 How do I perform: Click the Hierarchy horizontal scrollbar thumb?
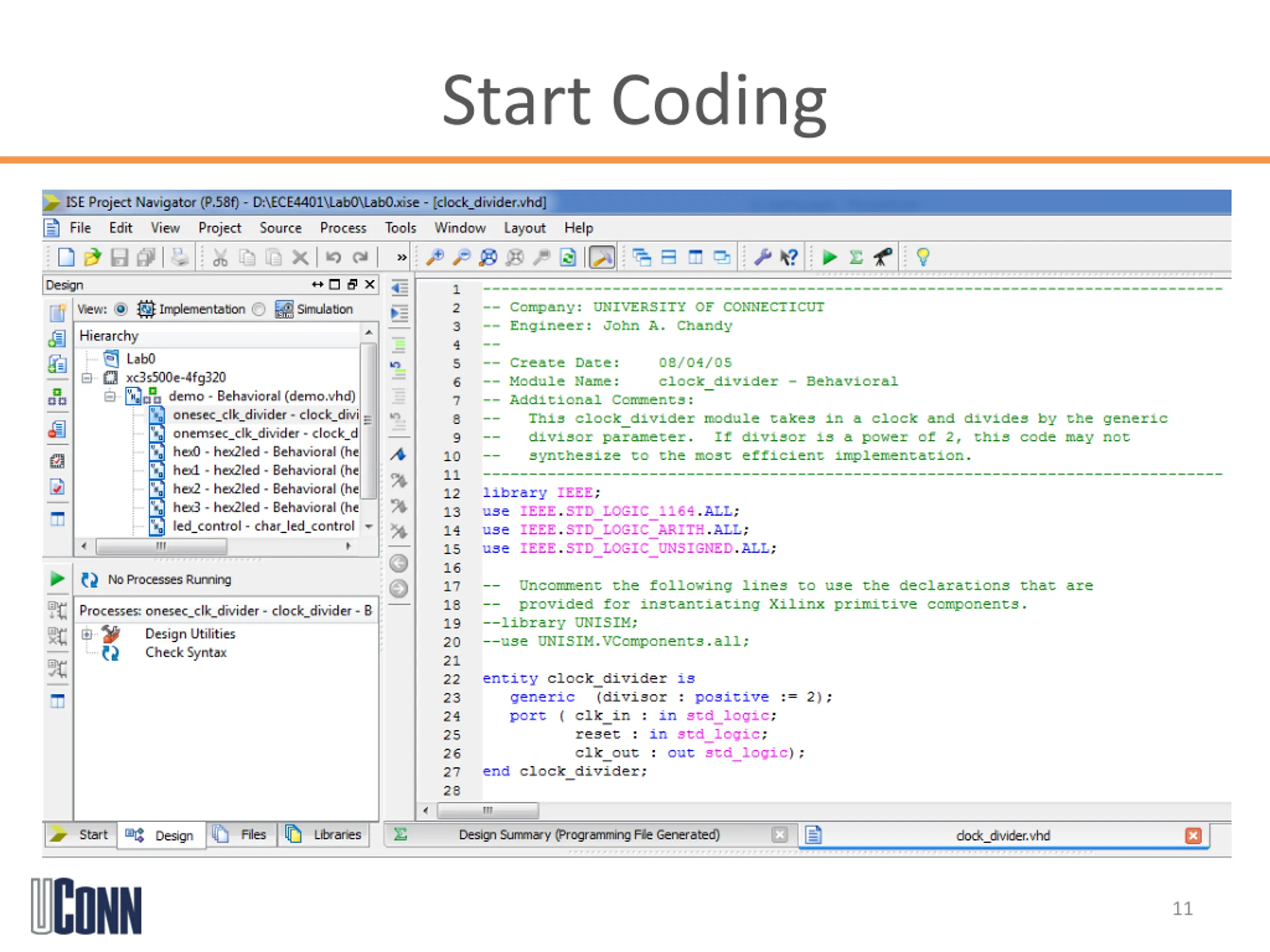pyautogui.click(x=161, y=546)
